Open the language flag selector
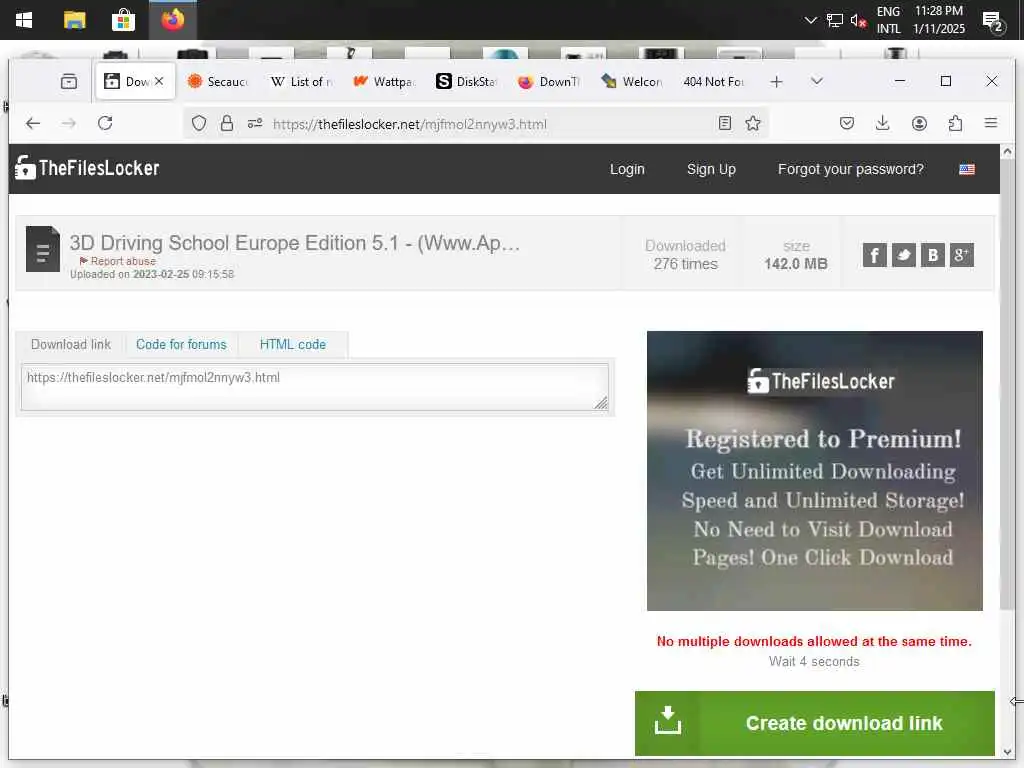This screenshot has width=1024, height=768. click(967, 170)
